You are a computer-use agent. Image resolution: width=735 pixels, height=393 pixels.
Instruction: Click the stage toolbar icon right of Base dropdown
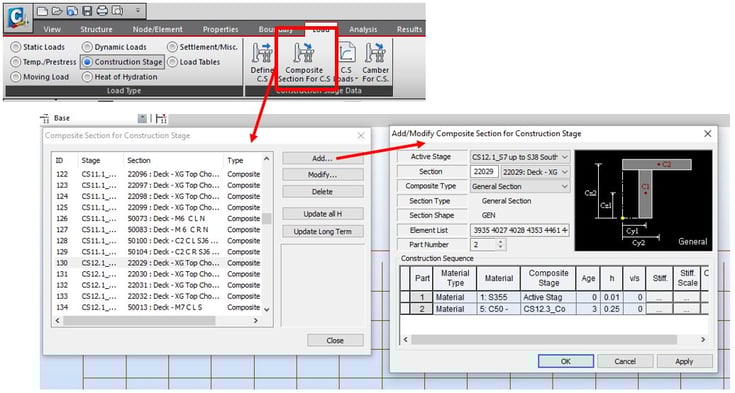pos(161,119)
